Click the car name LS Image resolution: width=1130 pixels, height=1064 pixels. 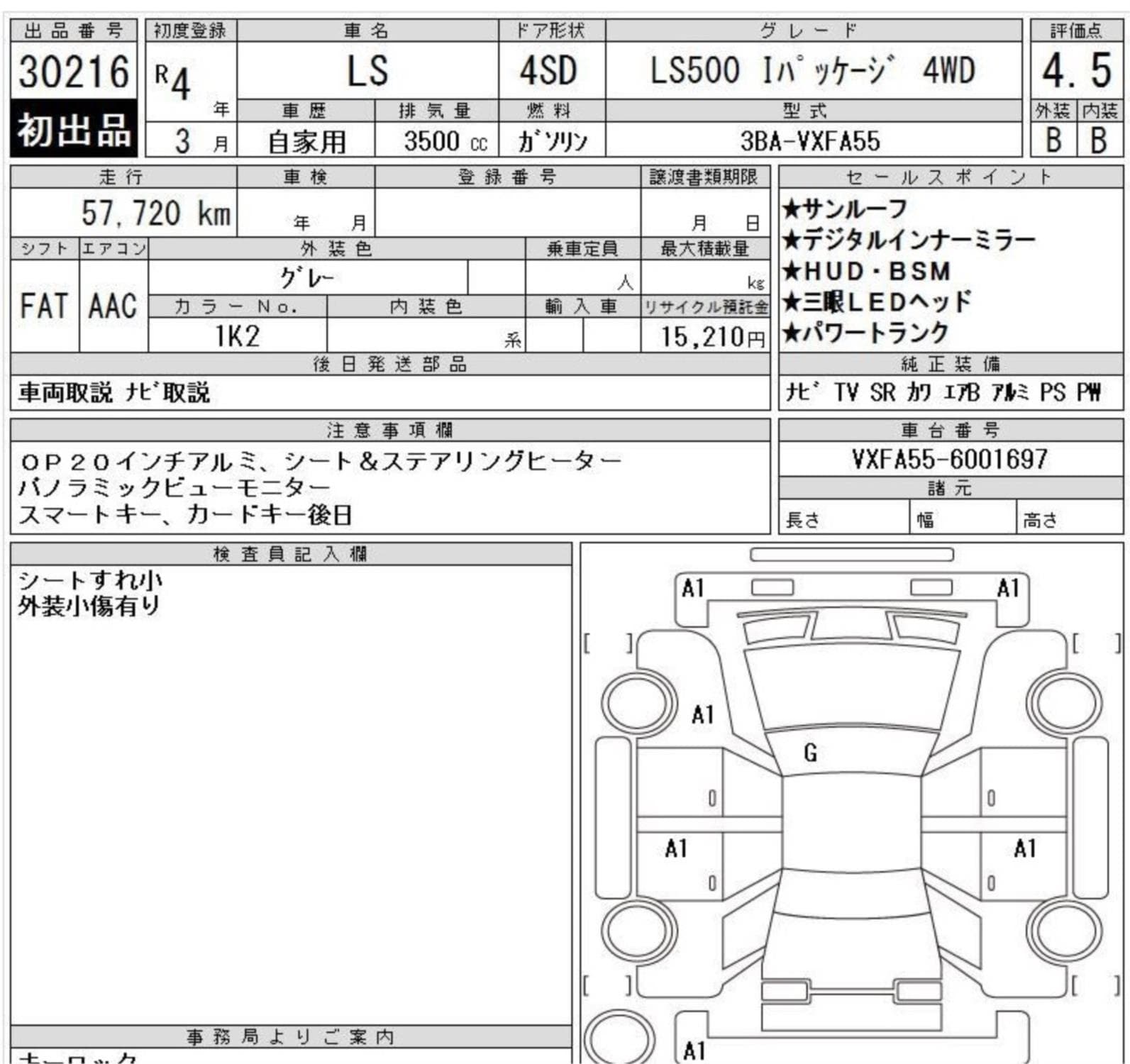click(x=367, y=71)
